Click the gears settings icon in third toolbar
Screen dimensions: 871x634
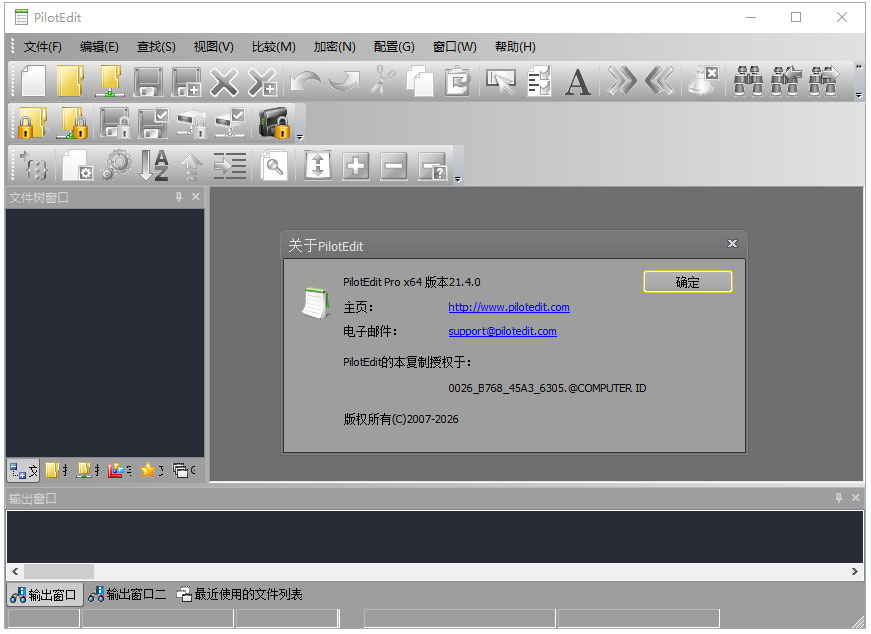coord(116,165)
